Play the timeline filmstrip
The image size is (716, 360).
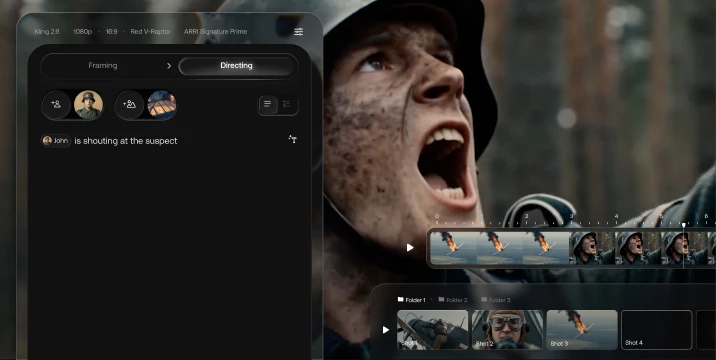click(x=410, y=248)
